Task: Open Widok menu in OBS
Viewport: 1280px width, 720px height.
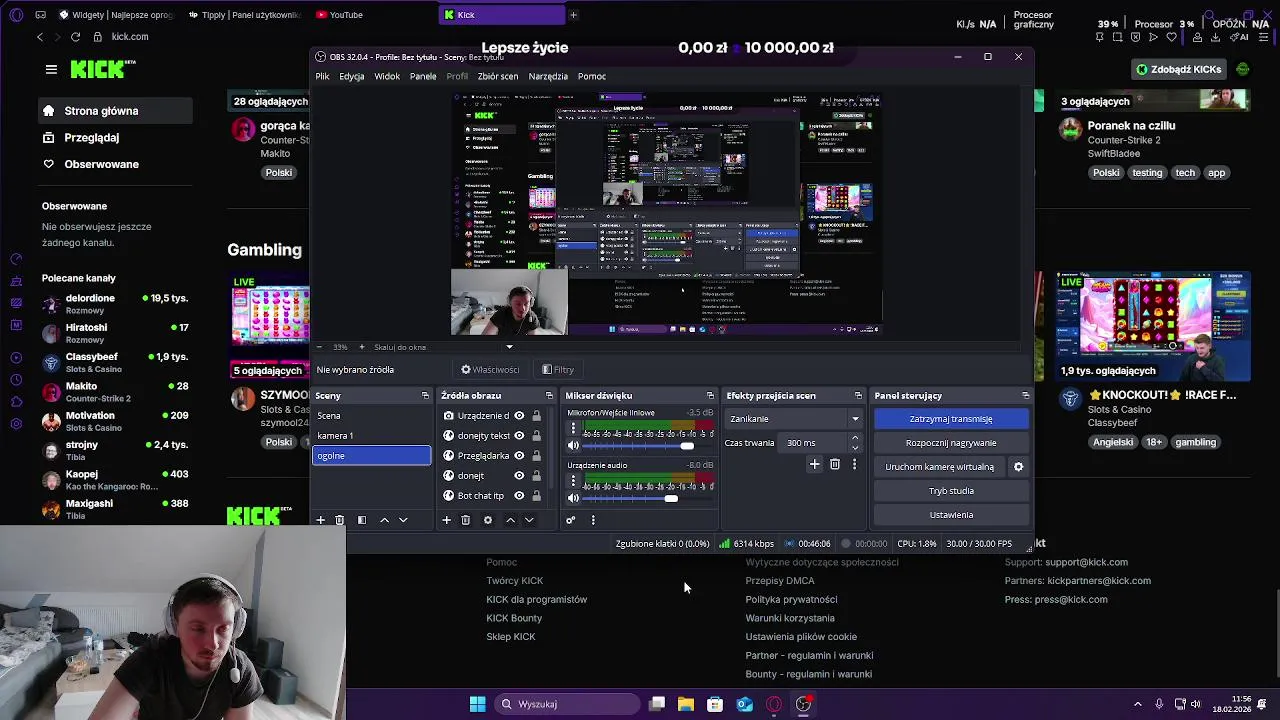Action: [x=387, y=76]
